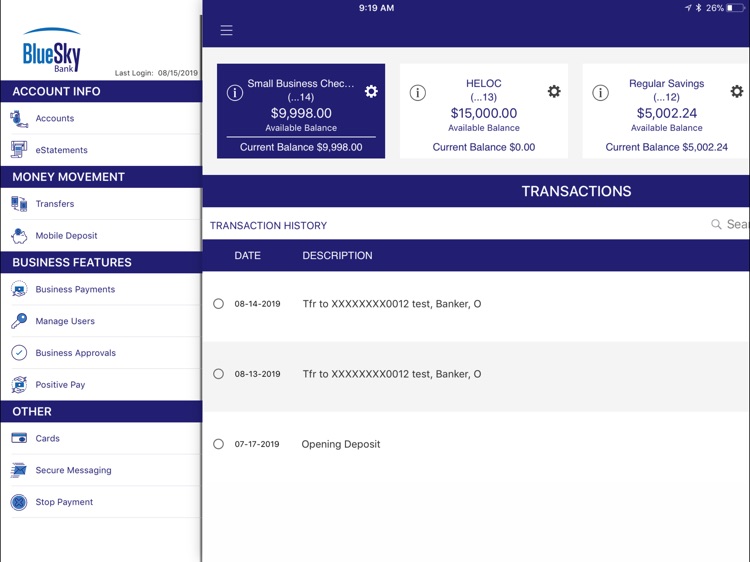Image resolution: width=750 pixels, height=562 pixels.
Task: Go to Transfers menu item
Action: 101,204
